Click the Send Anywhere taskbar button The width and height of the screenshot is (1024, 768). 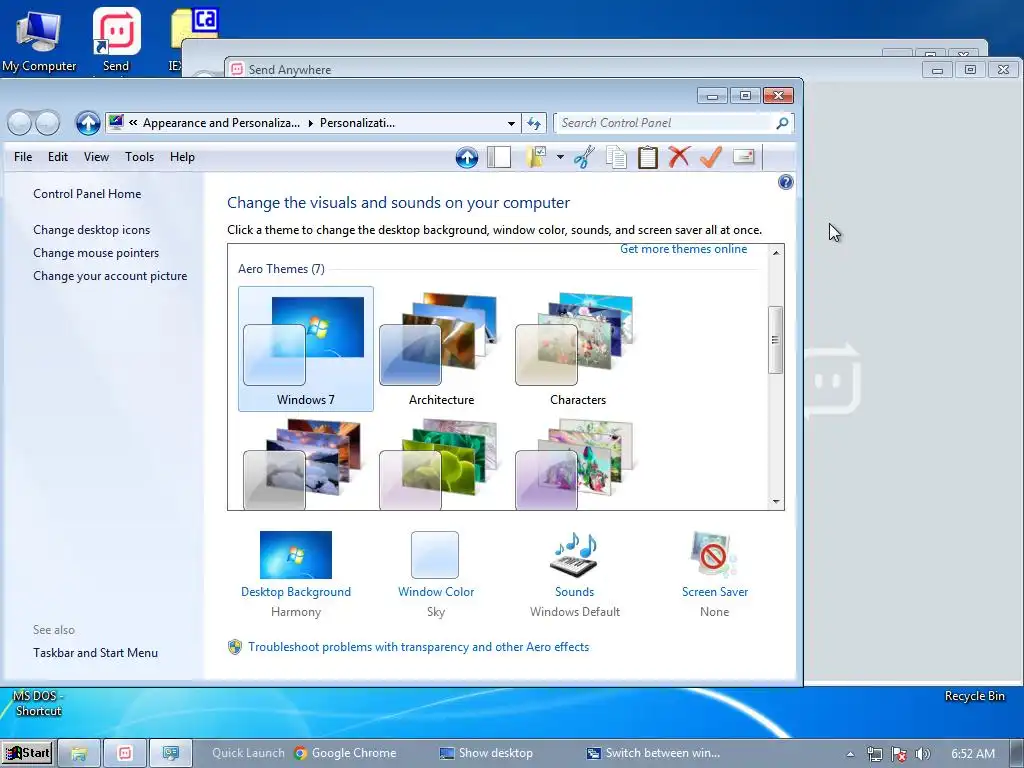(125, 753)
